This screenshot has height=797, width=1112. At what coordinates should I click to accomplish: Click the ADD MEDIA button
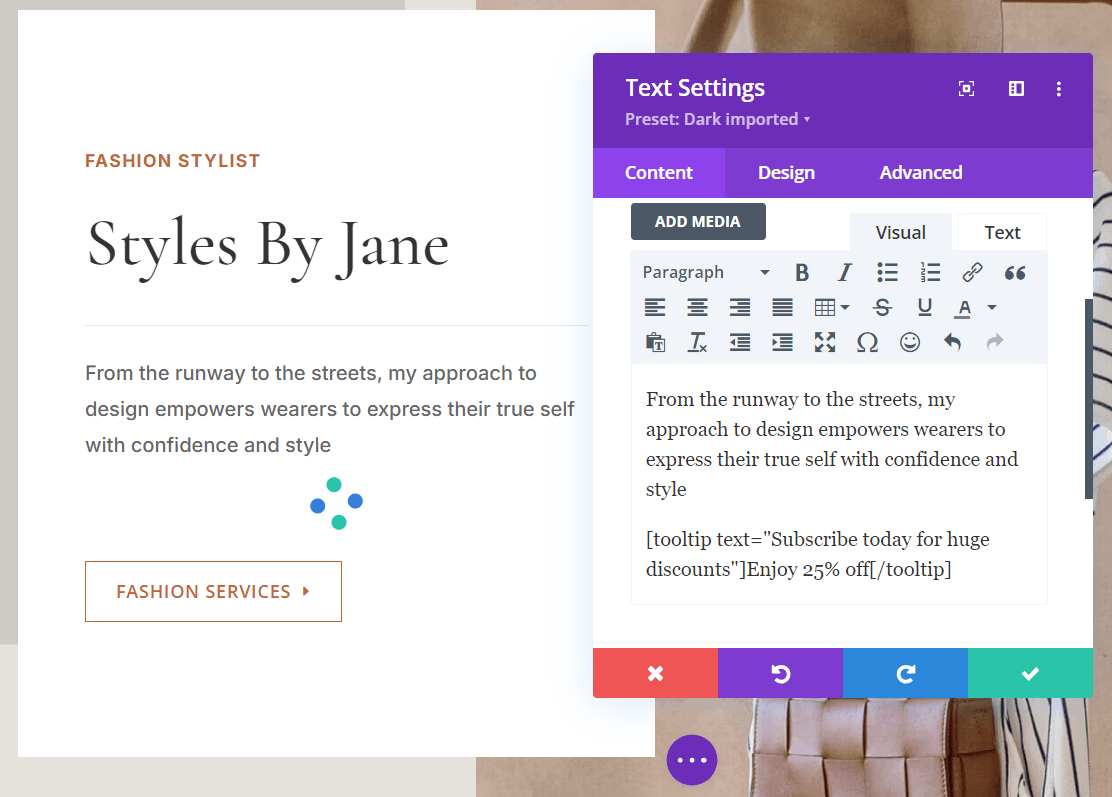click(x=698, y=221)
